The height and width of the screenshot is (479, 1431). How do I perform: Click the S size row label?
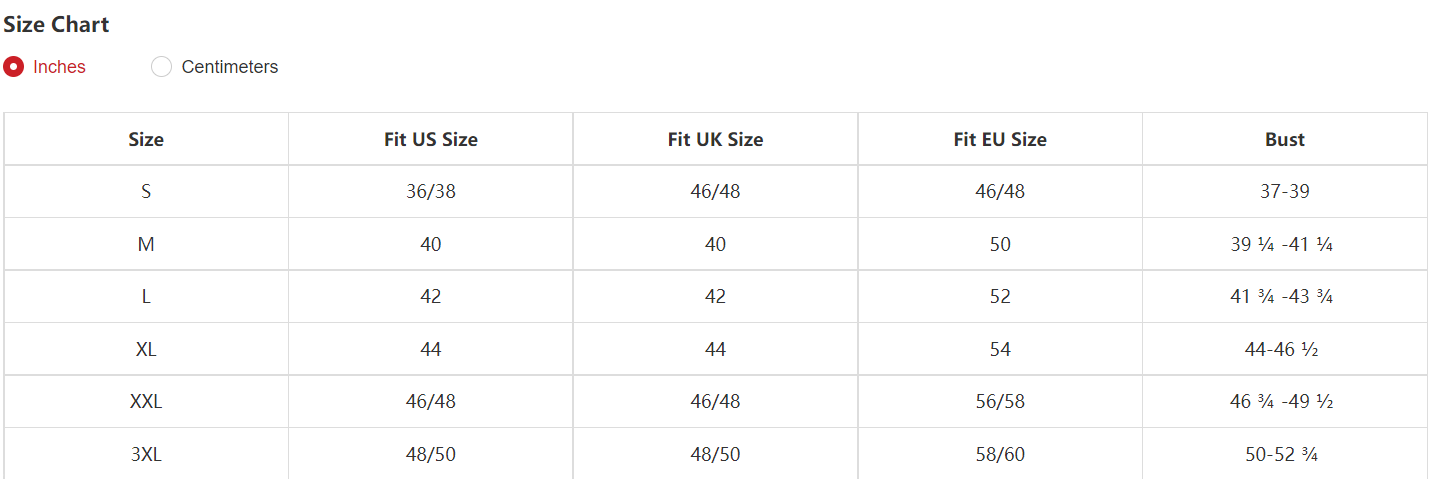[x=146, y=191]
